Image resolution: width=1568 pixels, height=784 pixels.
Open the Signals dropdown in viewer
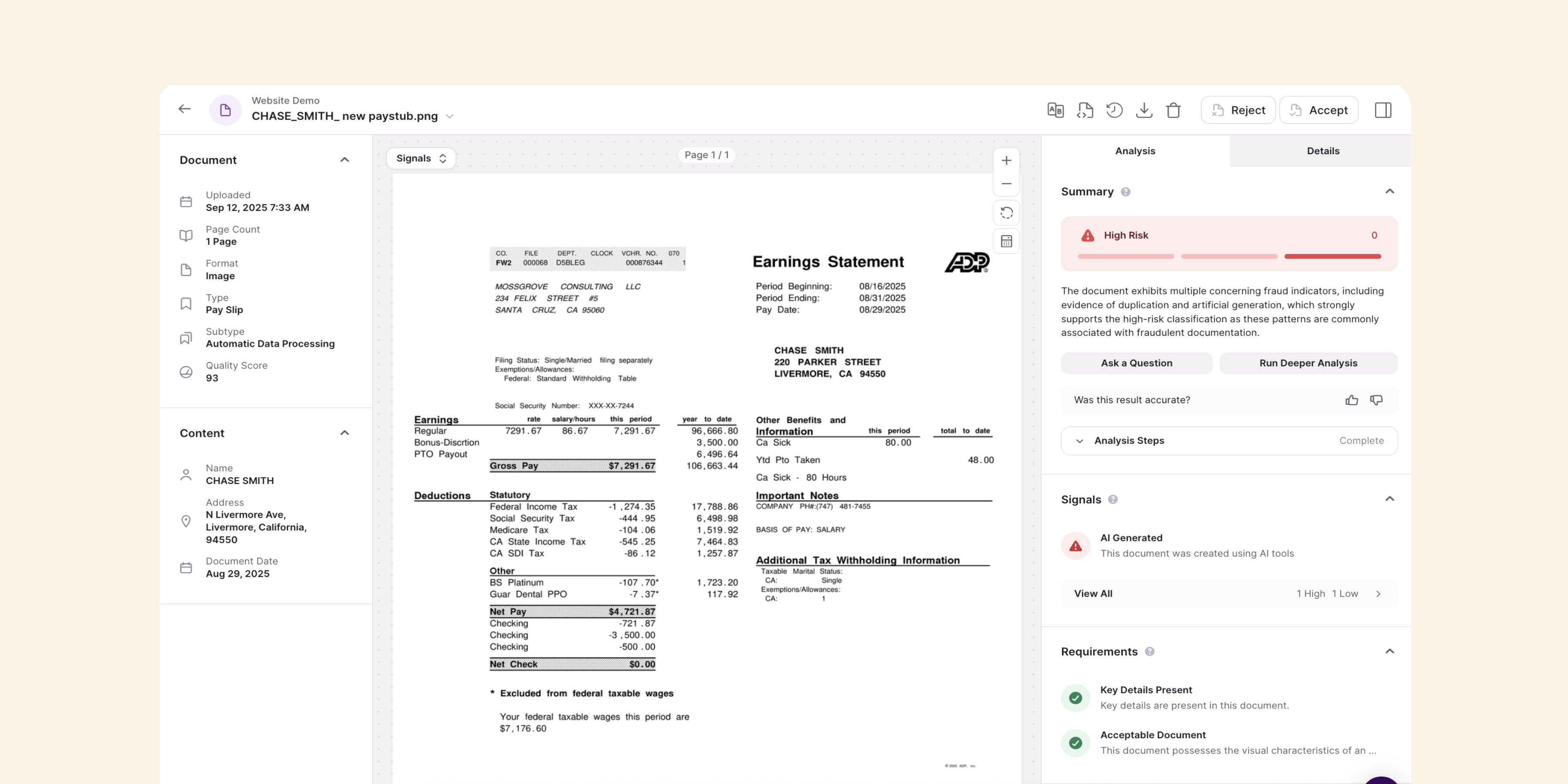coord(421,158)
